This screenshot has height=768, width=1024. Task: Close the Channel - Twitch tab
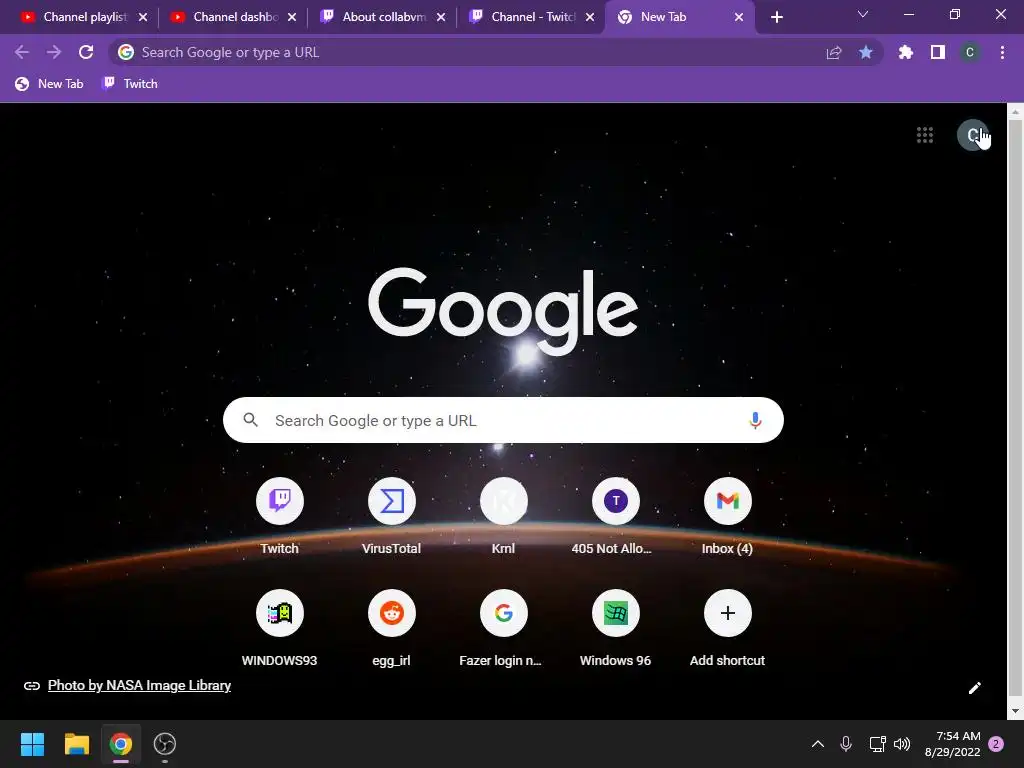pyautogui.click(x=590, y=17)
